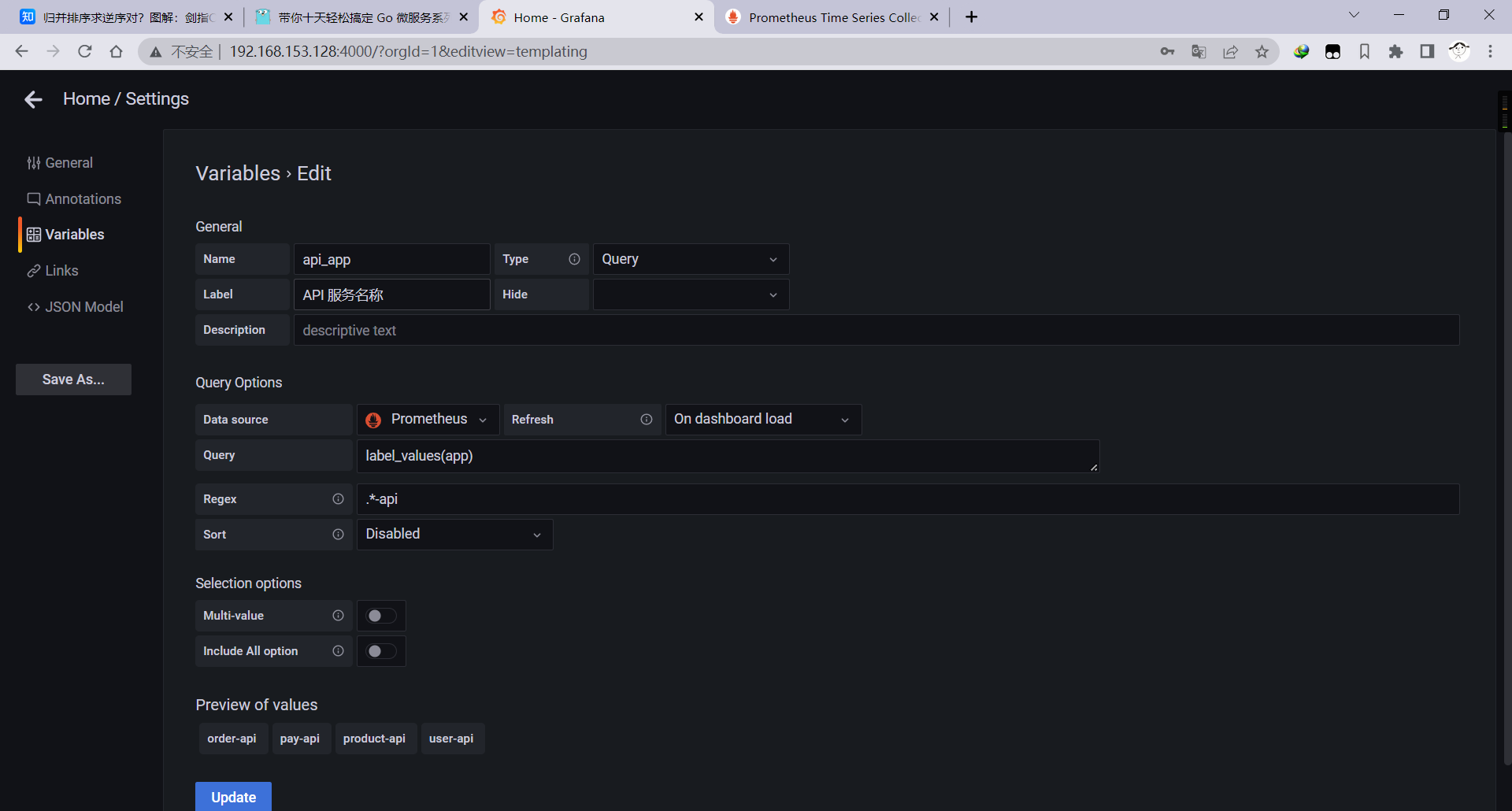Toggle the browser side panel icon
1512x811 pixels.
1427,51
